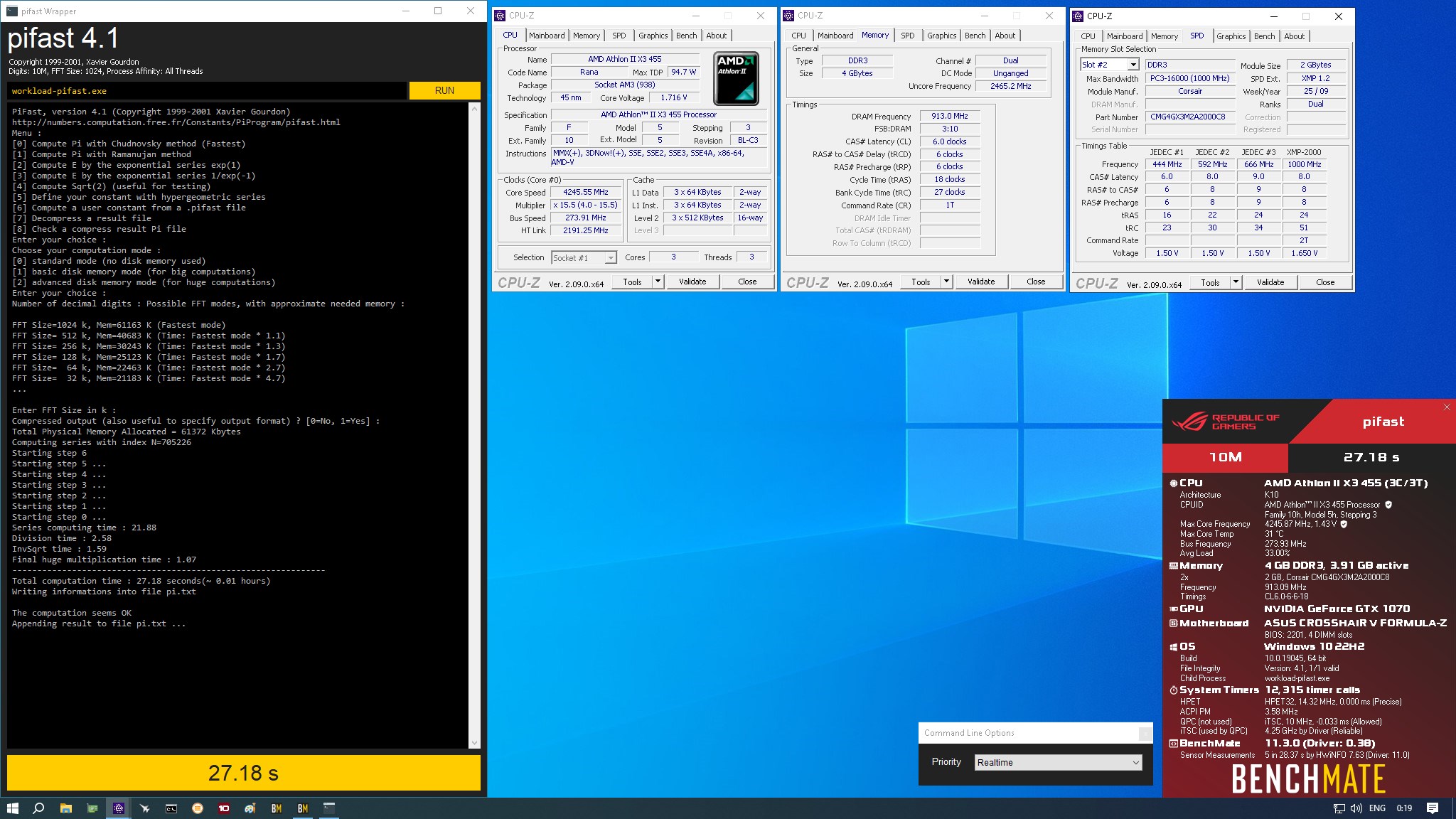Click Close in the SPD CPU-Z window
The image size is (1456, 819).
pos(1325,282)
